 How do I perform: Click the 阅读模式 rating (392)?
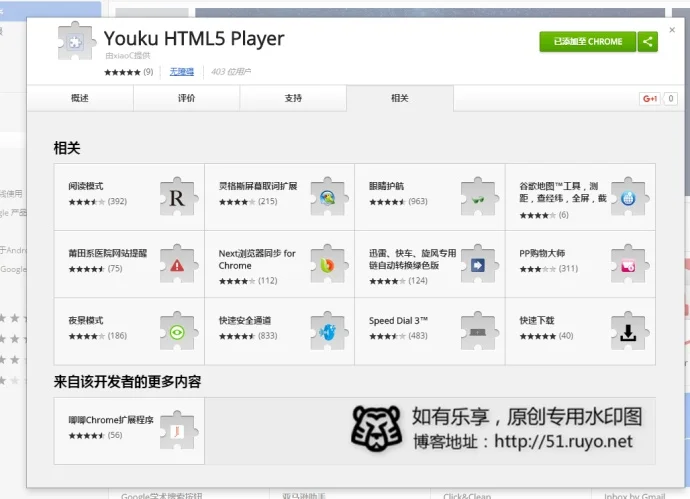(x=98, y=202)
